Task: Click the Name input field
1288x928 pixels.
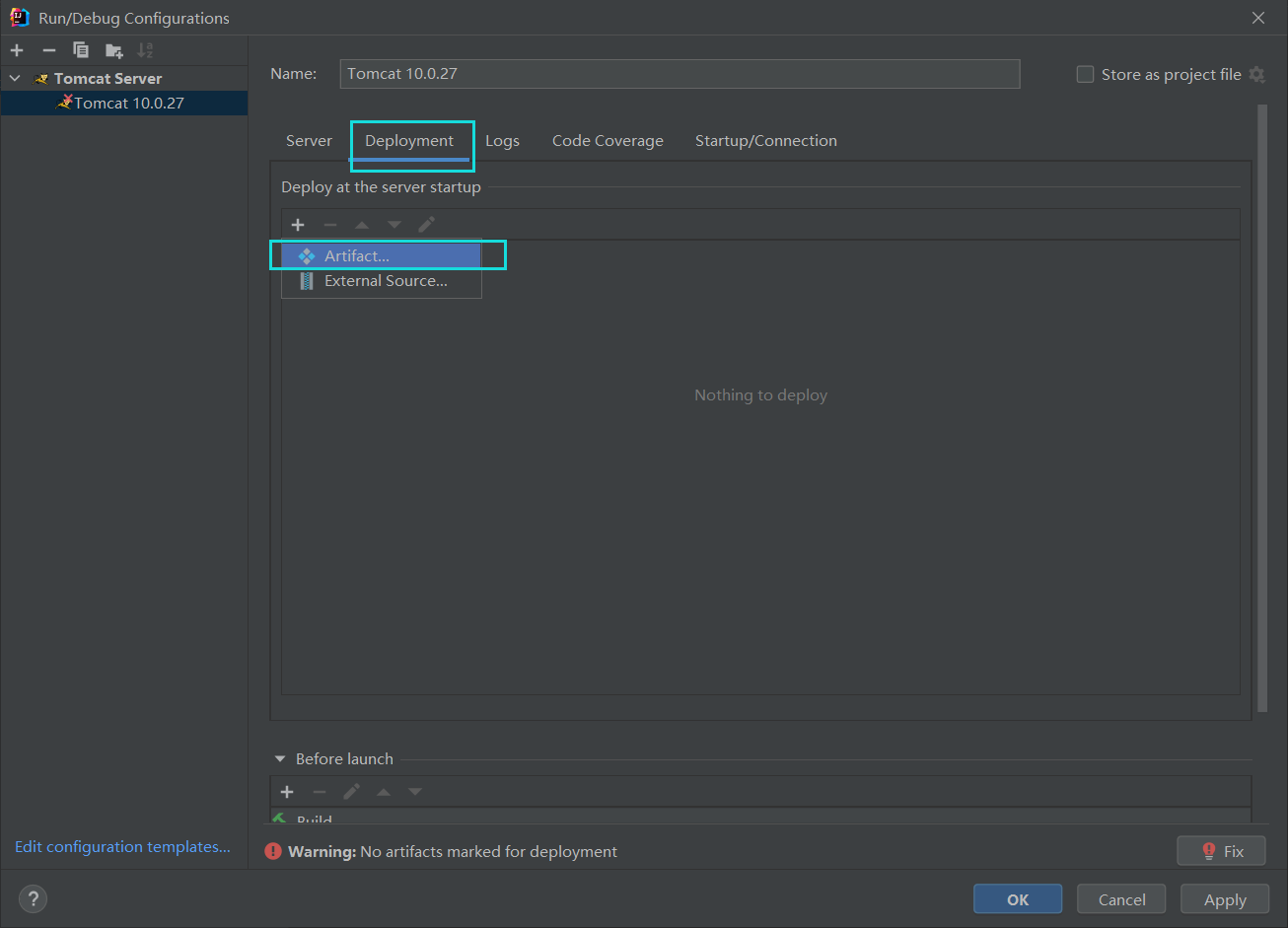Action: click(680, 74)
